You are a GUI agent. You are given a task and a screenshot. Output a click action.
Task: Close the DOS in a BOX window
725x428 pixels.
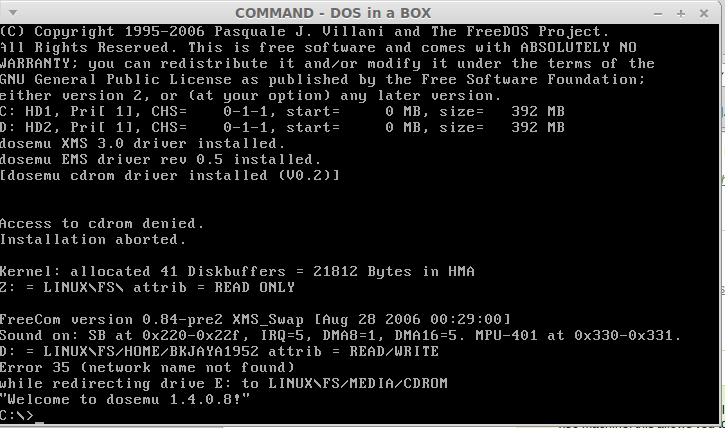coord(704,14)
